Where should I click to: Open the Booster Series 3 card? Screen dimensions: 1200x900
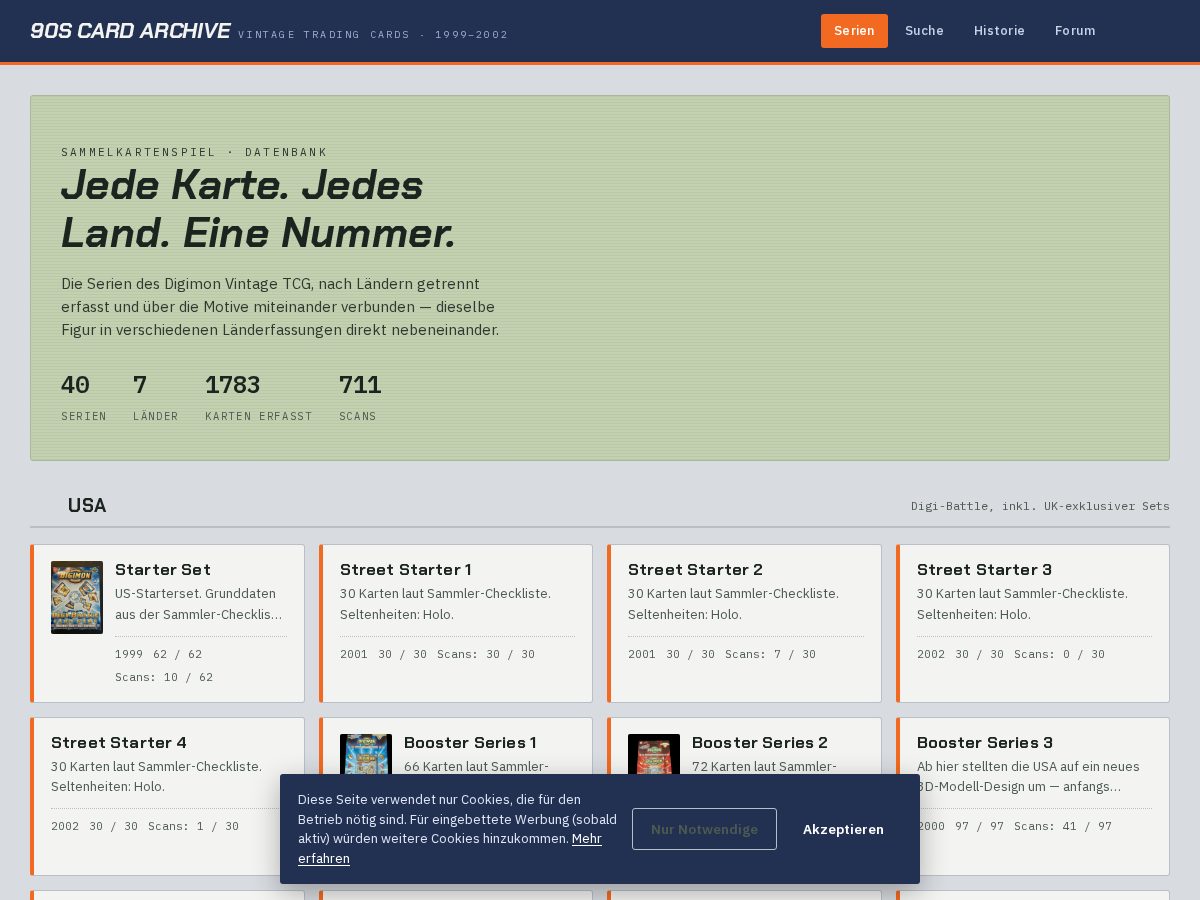coord(1033,796)
